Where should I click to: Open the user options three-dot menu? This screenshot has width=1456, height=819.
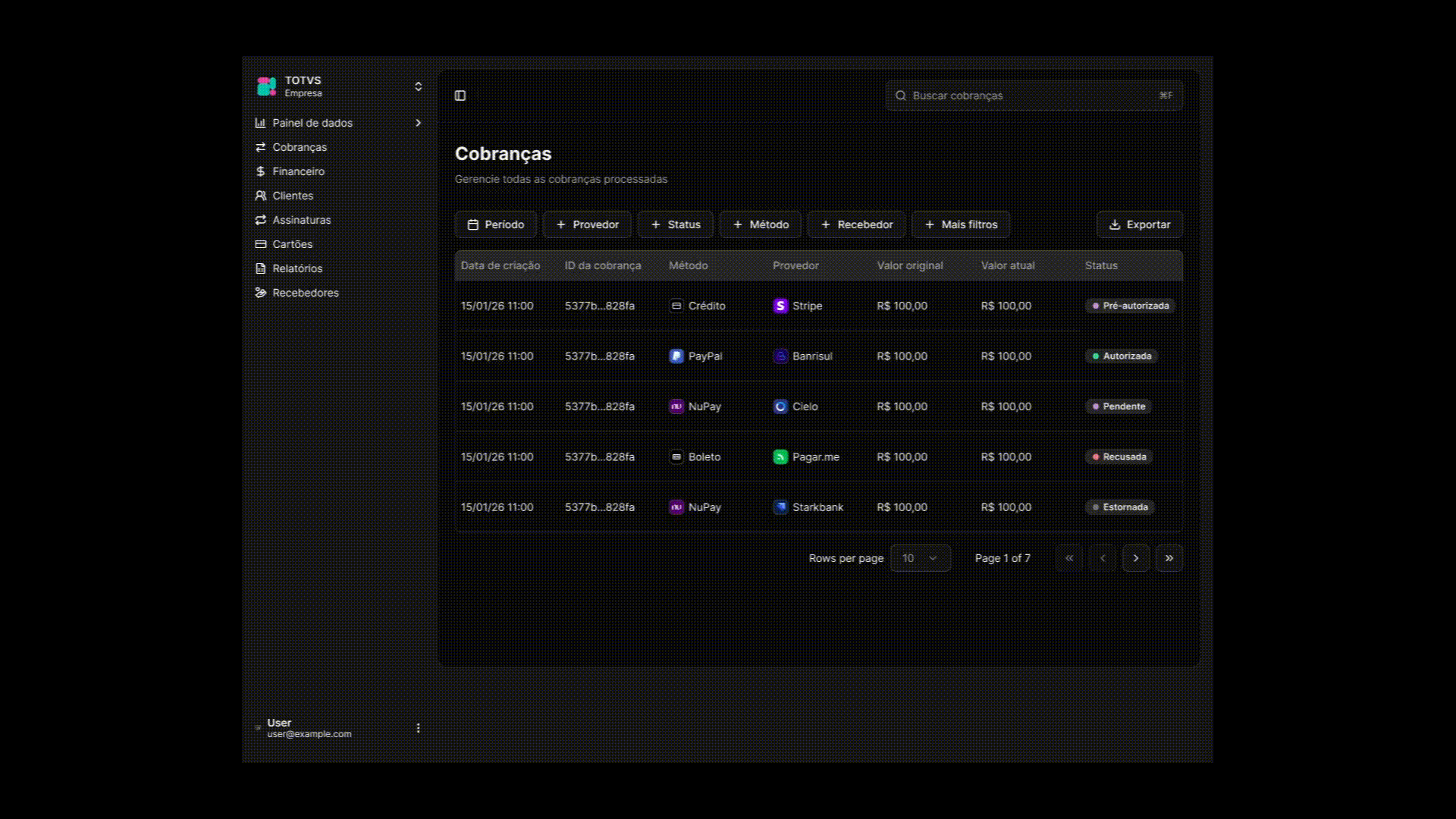tap(418, 728)
